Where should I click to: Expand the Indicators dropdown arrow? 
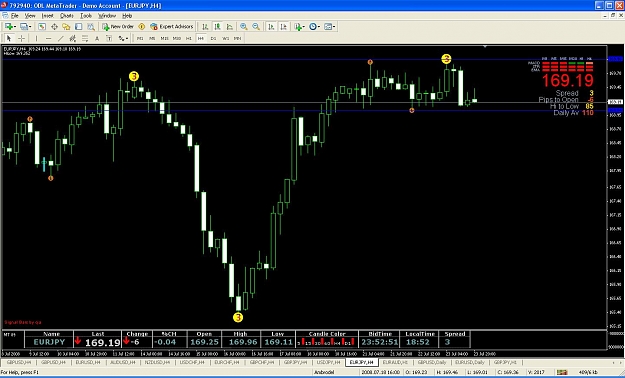304,27
